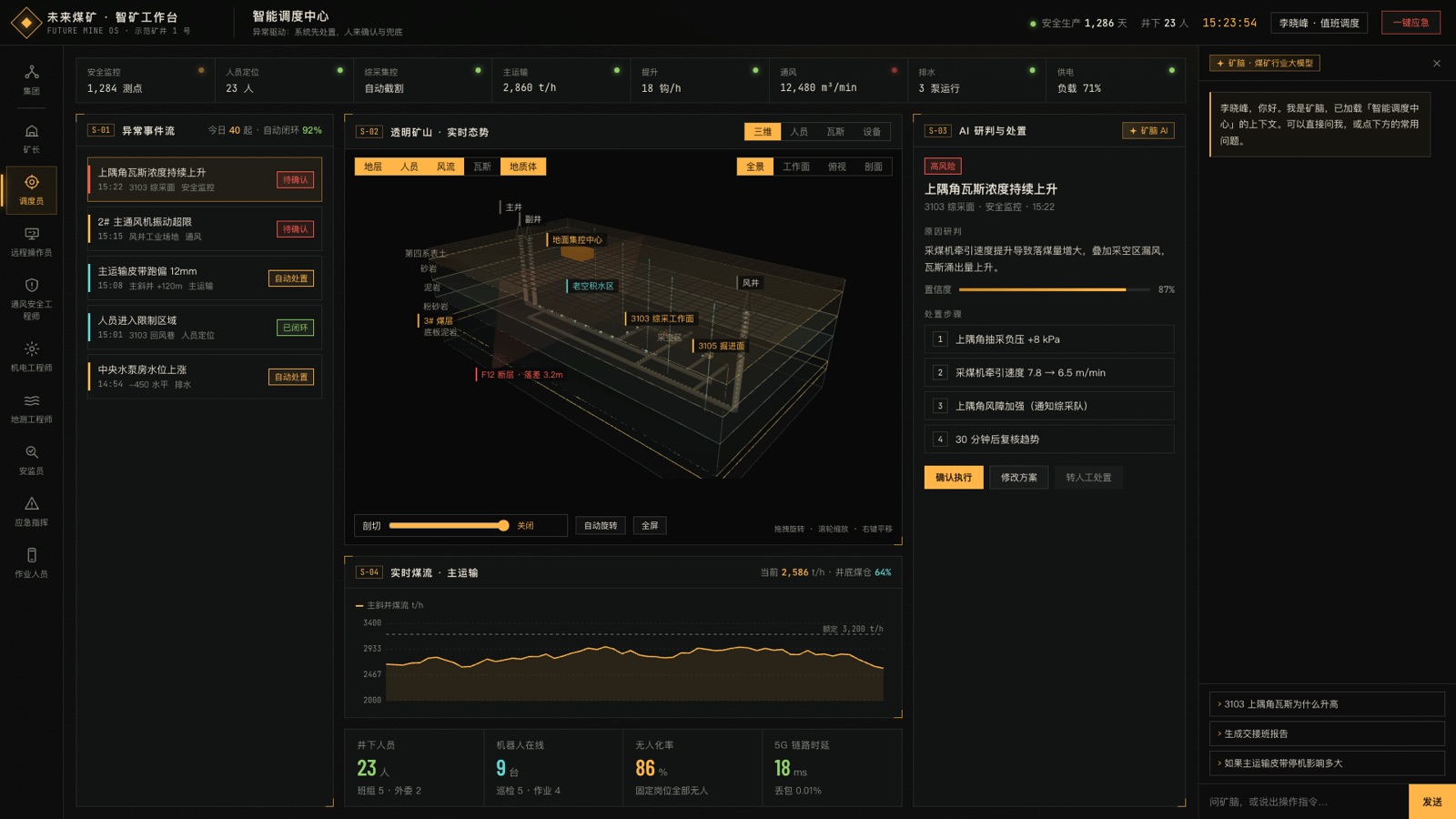Toggle the 地质体 layer chip
The width and height of the screenshot is (1456, 819).
coord(523,167)
